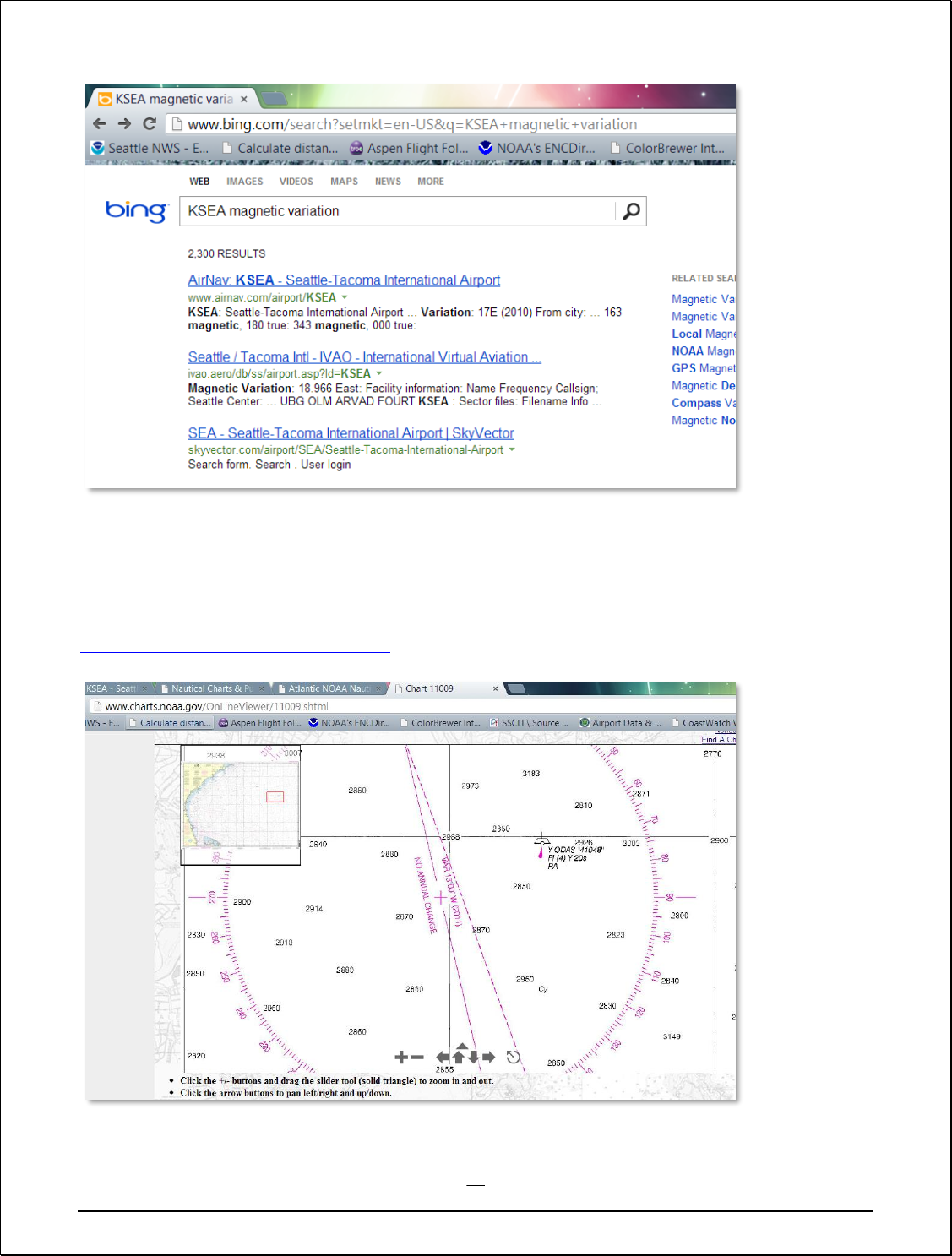
Task: Expand dropdown arrow beside ivao.aero result URL
Action: pyautogui.click(x=379, y=373)
